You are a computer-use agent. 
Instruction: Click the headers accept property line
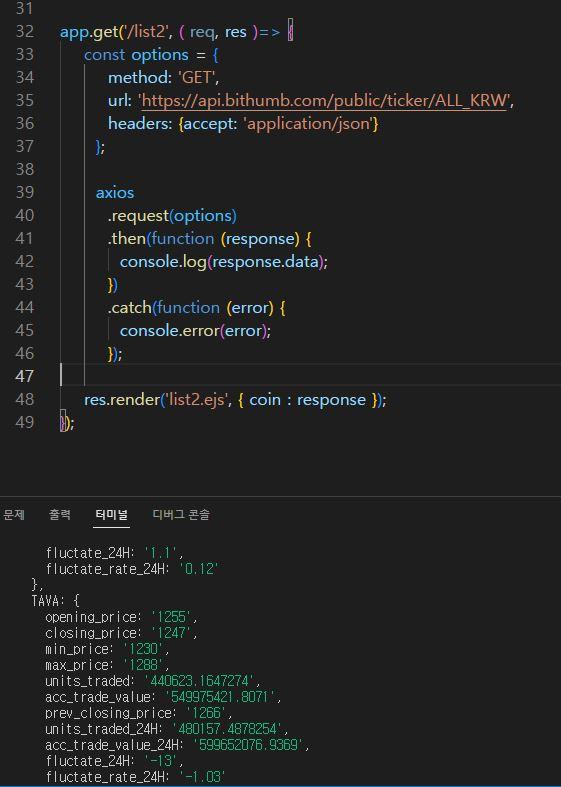(243, 123)
